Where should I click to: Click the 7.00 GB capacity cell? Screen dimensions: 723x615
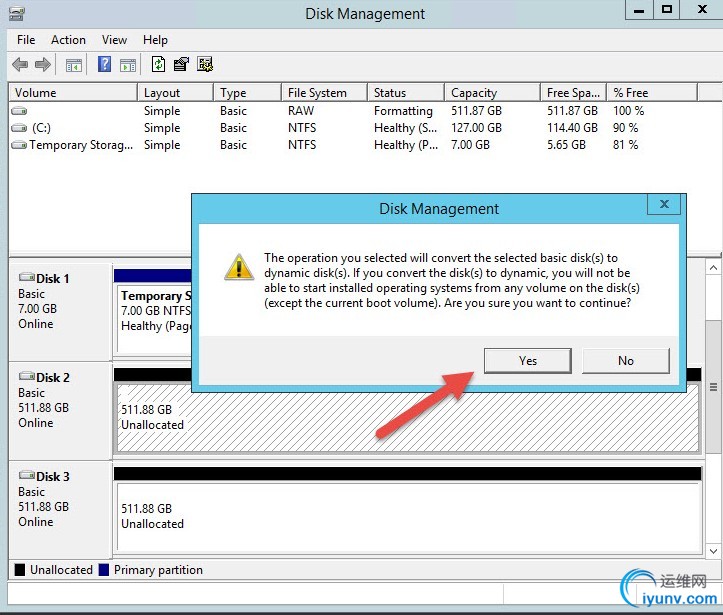tap(470, 145)
